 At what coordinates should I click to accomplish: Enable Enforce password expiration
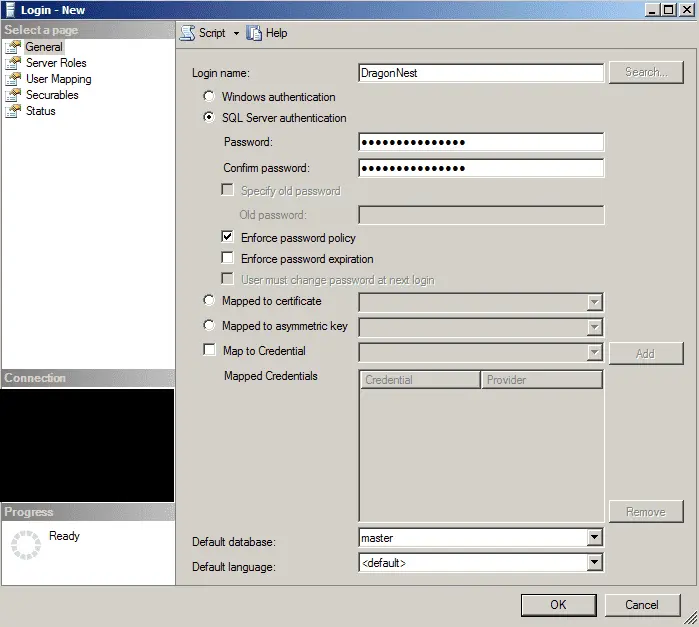(227, 258)
